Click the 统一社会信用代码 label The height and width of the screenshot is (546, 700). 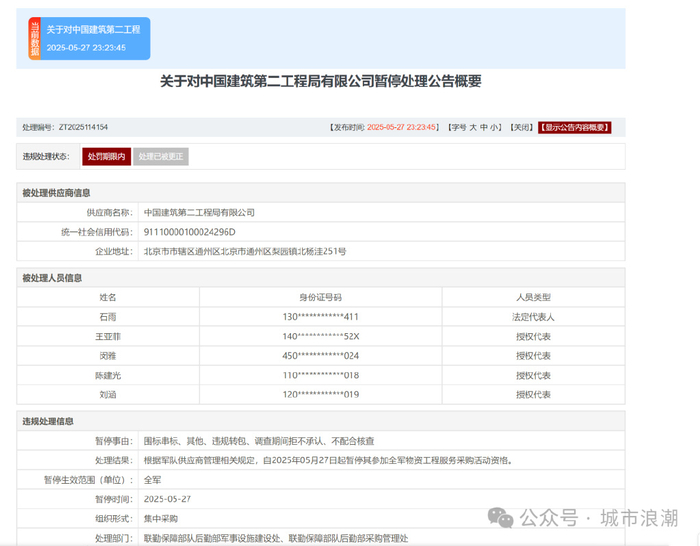tap(97, 232)
